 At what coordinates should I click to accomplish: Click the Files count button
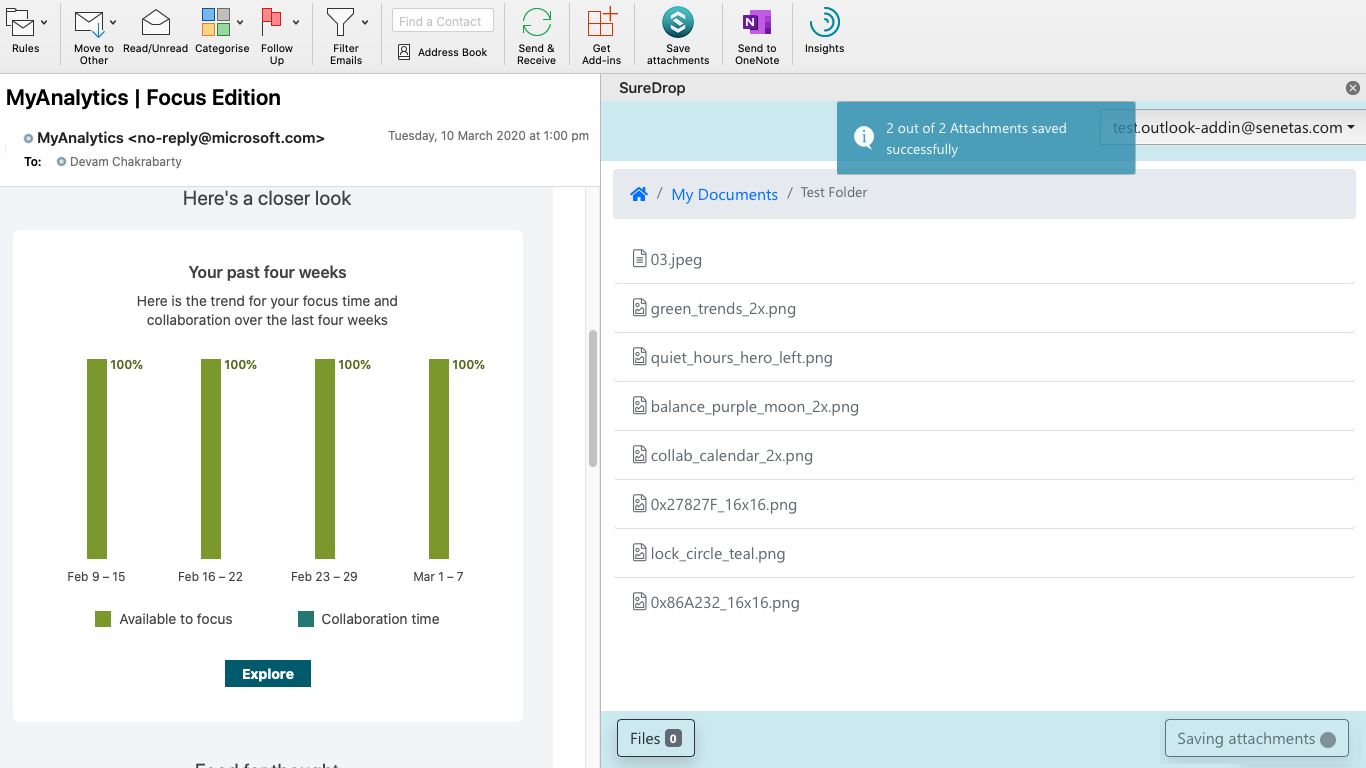tap(656, 739)
